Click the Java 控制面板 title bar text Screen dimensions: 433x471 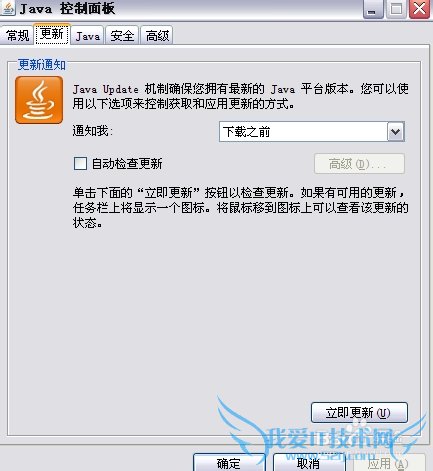(67, 8)
